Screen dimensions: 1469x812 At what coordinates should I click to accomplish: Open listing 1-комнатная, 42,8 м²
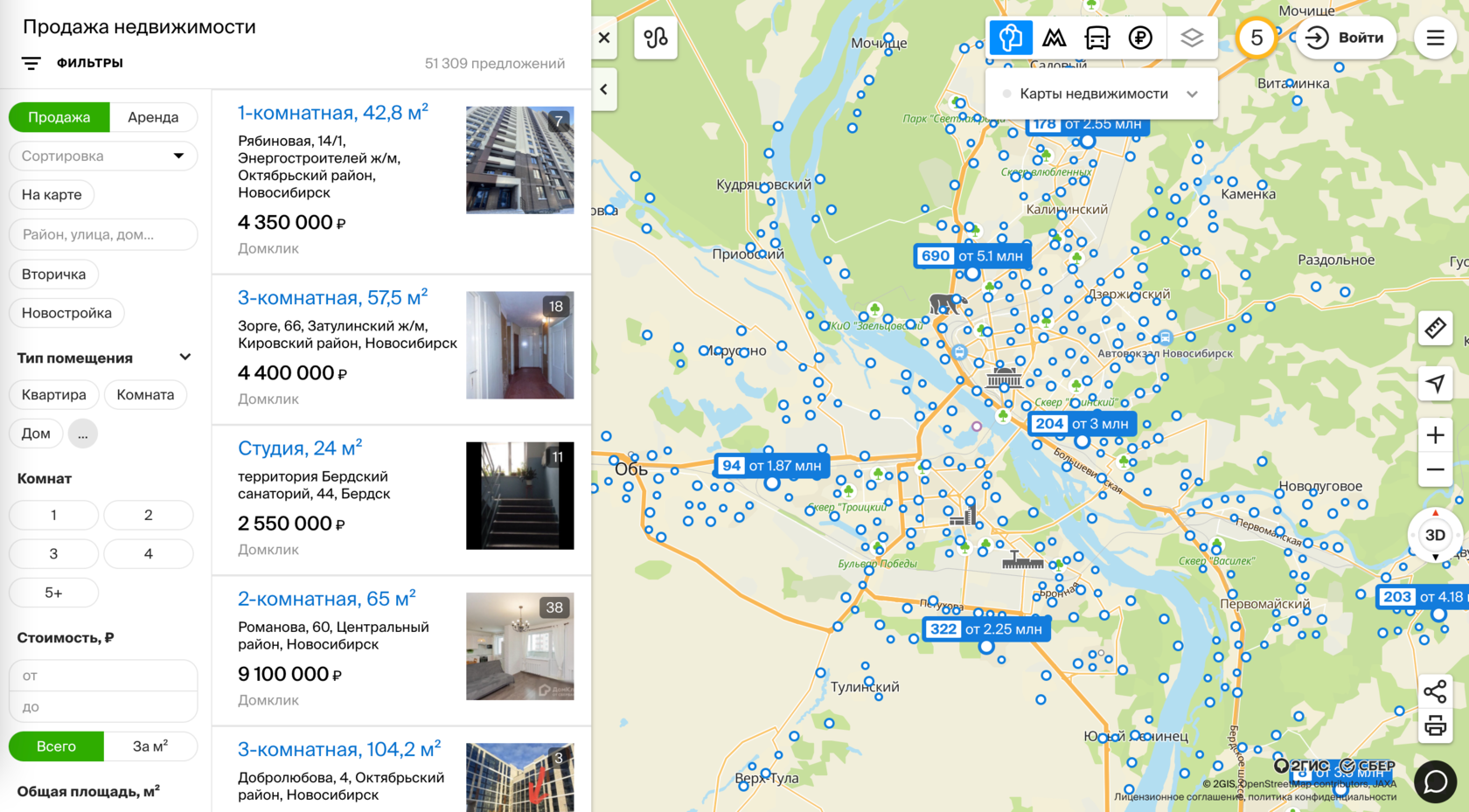coord(333,113)
